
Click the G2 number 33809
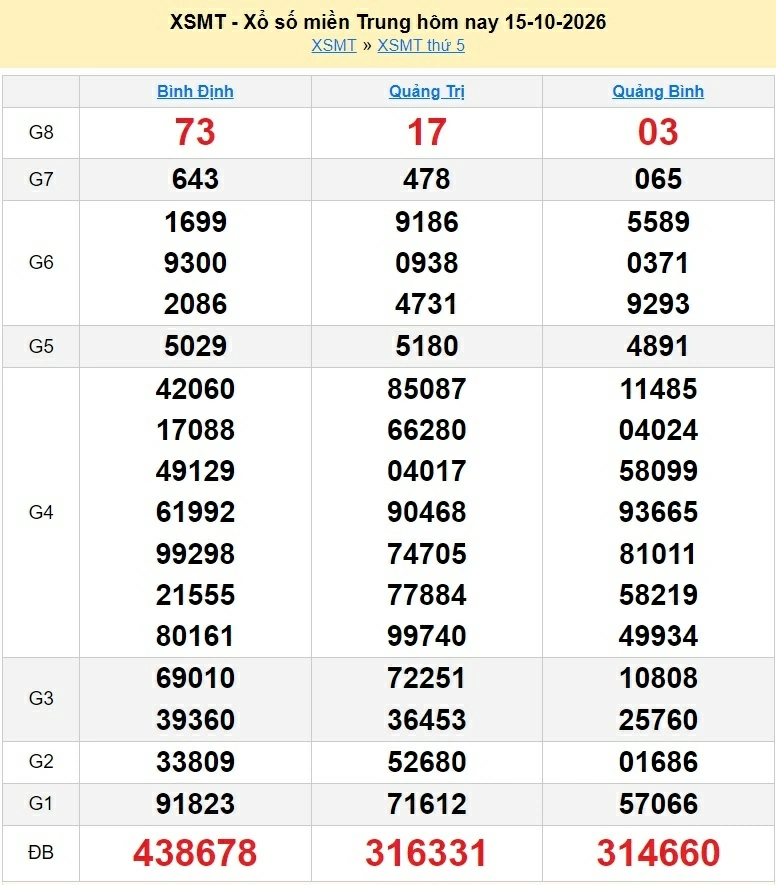click(x=195, y=762)
